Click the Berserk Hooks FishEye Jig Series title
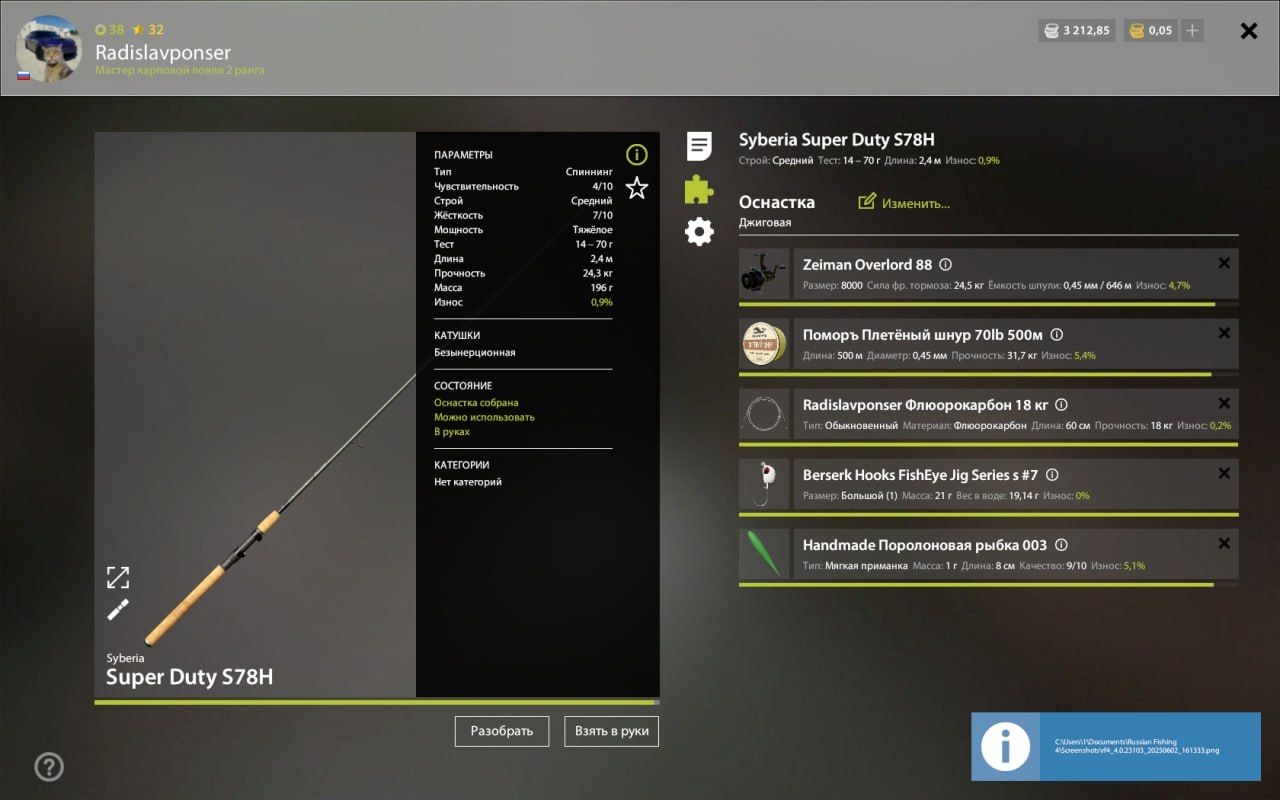The width and height of the screenshot is (1280, 800). click(920, 475)
